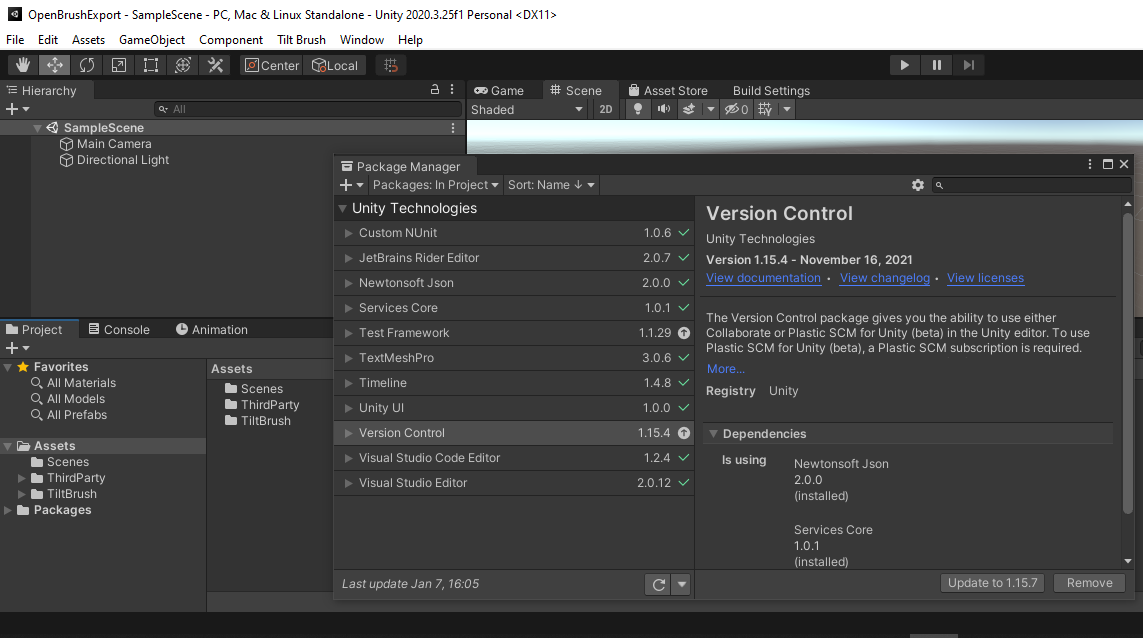This screenshot has height=638, width=1143.
Task: Open the Hierarchy create plus dropdown
Action: (x=17, y=109)
